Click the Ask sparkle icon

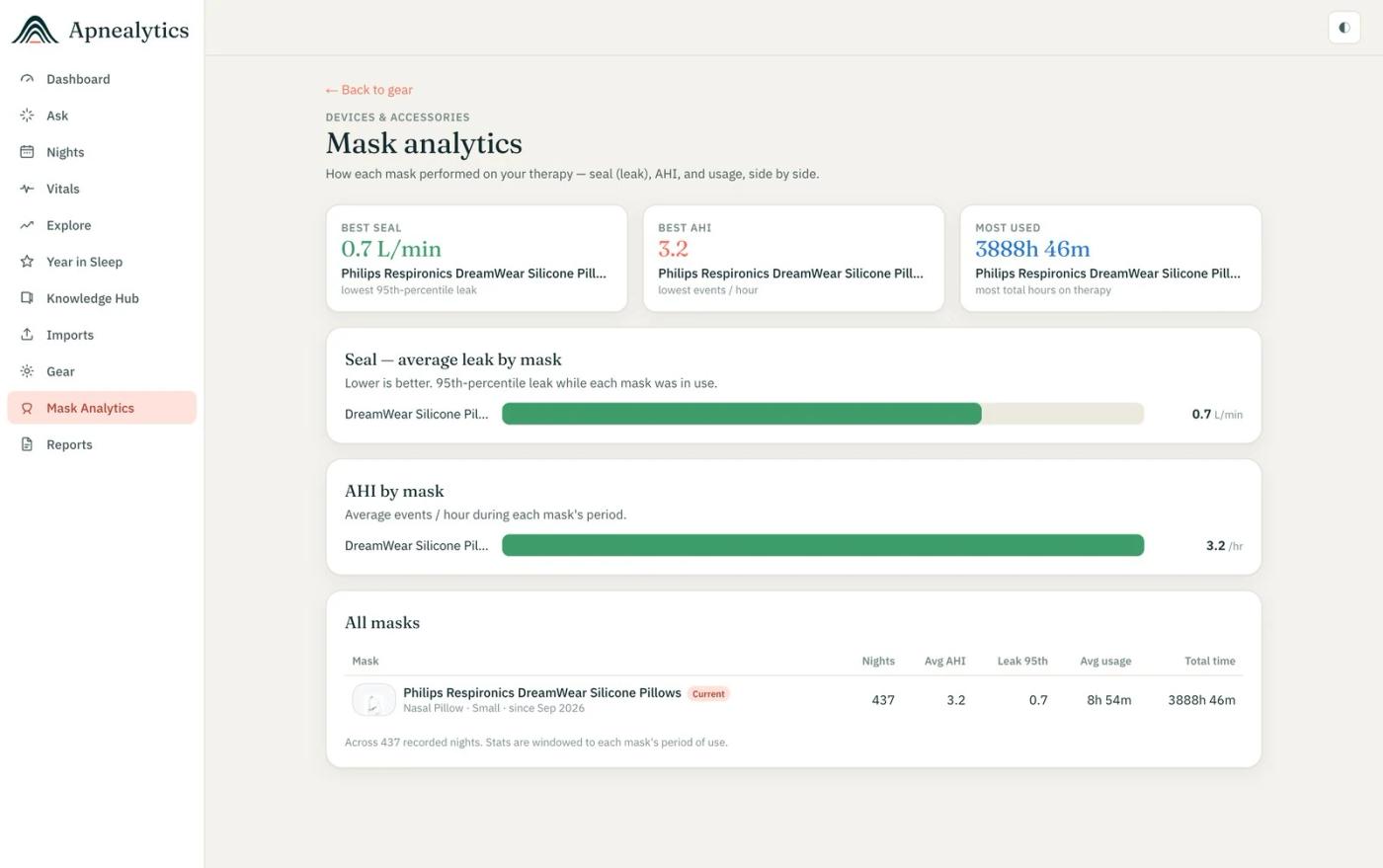pyautogui.click(x=27, y=116)
